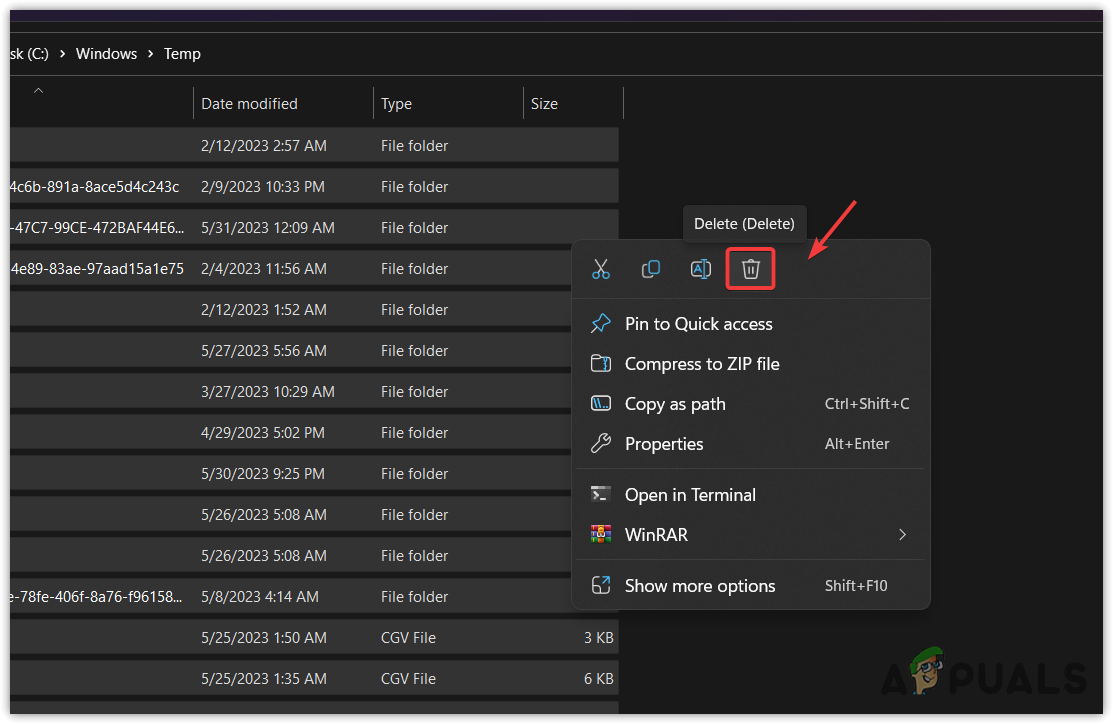The image size is (1113, 724).
Task: Click the Copy icon in context menu
Action: click(650, 269)
